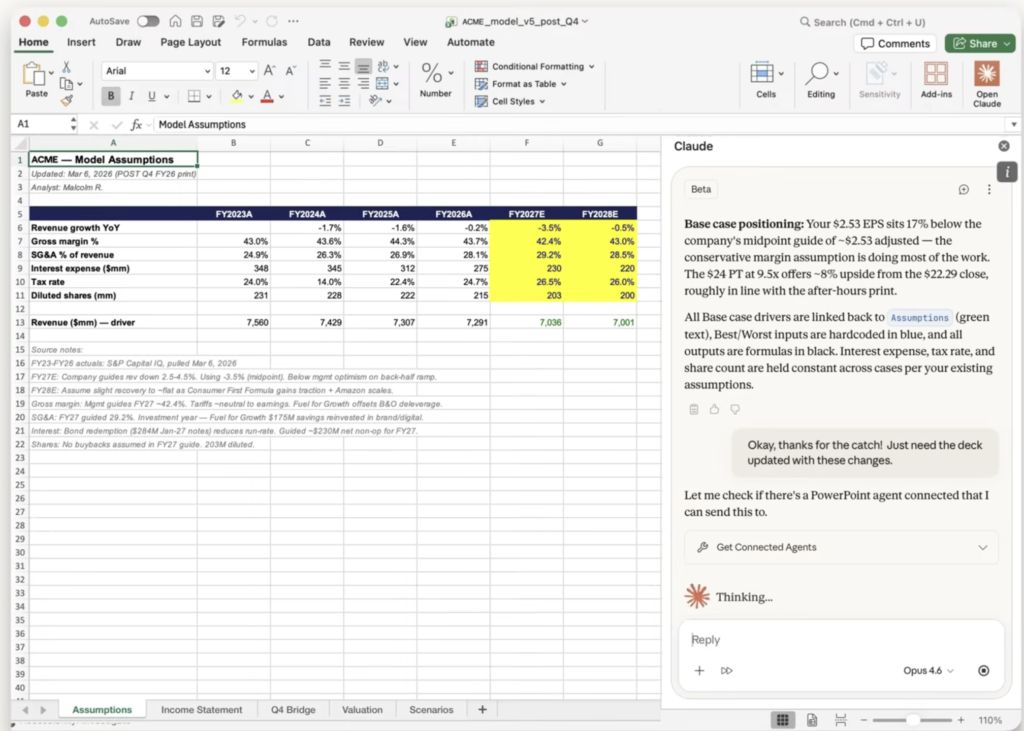Toggle Bottom Align vertical alignment
The height and width of the screenshot is (731, 1024).
click(x=363, y=66)
